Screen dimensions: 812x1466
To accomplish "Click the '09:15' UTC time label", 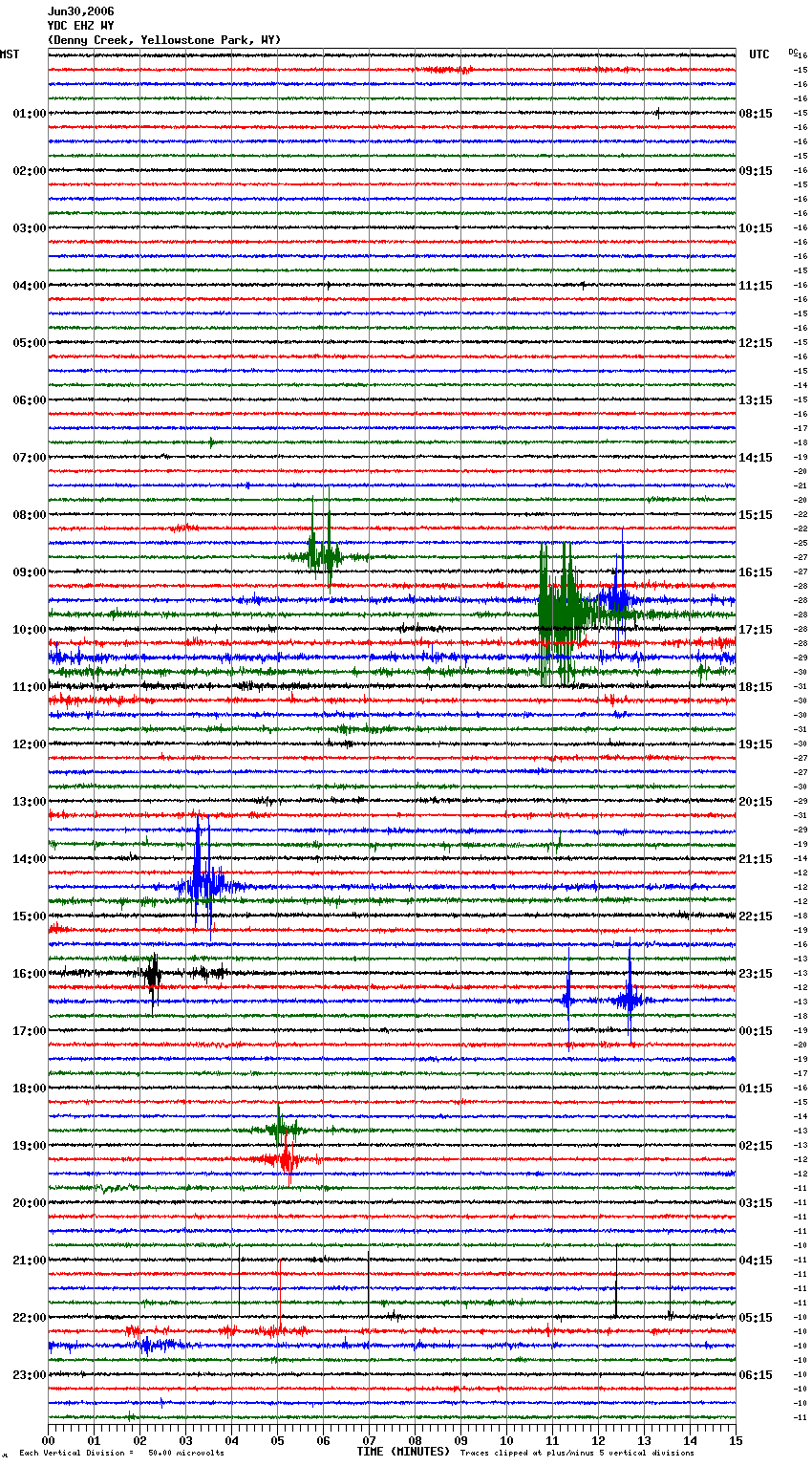I will (x=756, y=171).
